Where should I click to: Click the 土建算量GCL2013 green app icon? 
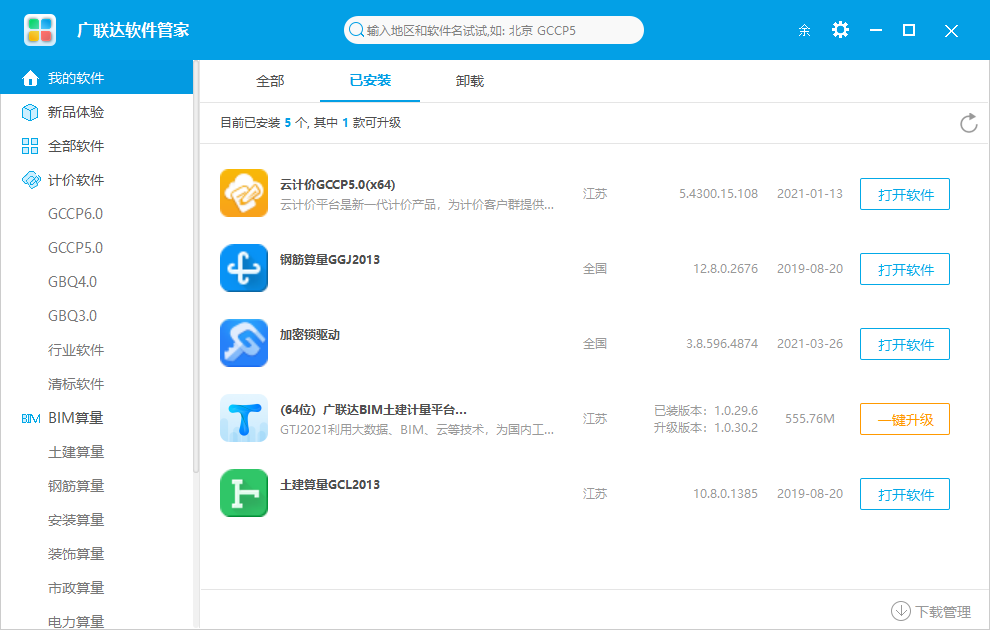tap(244, 493)
